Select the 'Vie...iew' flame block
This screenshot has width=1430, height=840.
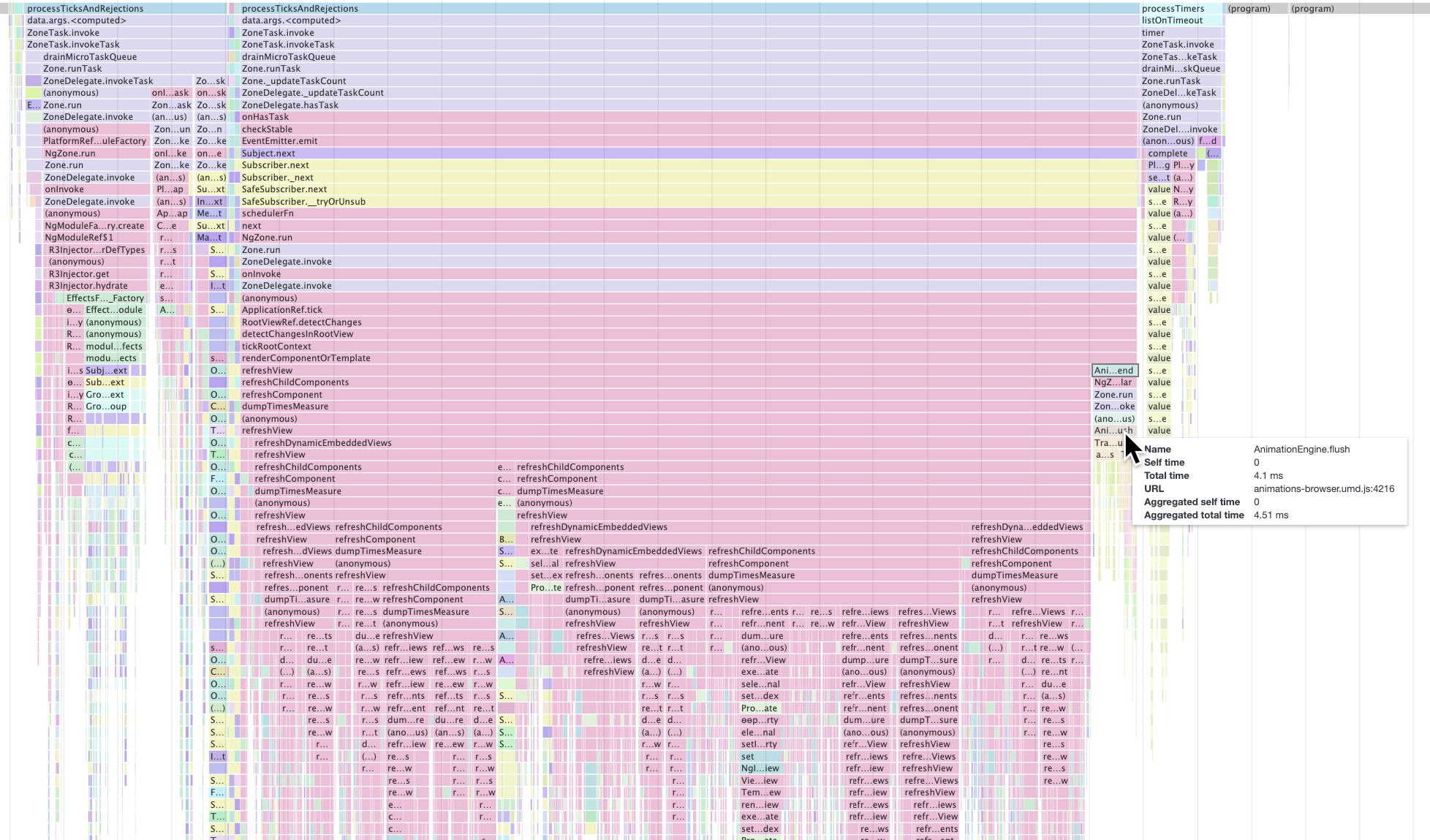[x=760, y=781]
